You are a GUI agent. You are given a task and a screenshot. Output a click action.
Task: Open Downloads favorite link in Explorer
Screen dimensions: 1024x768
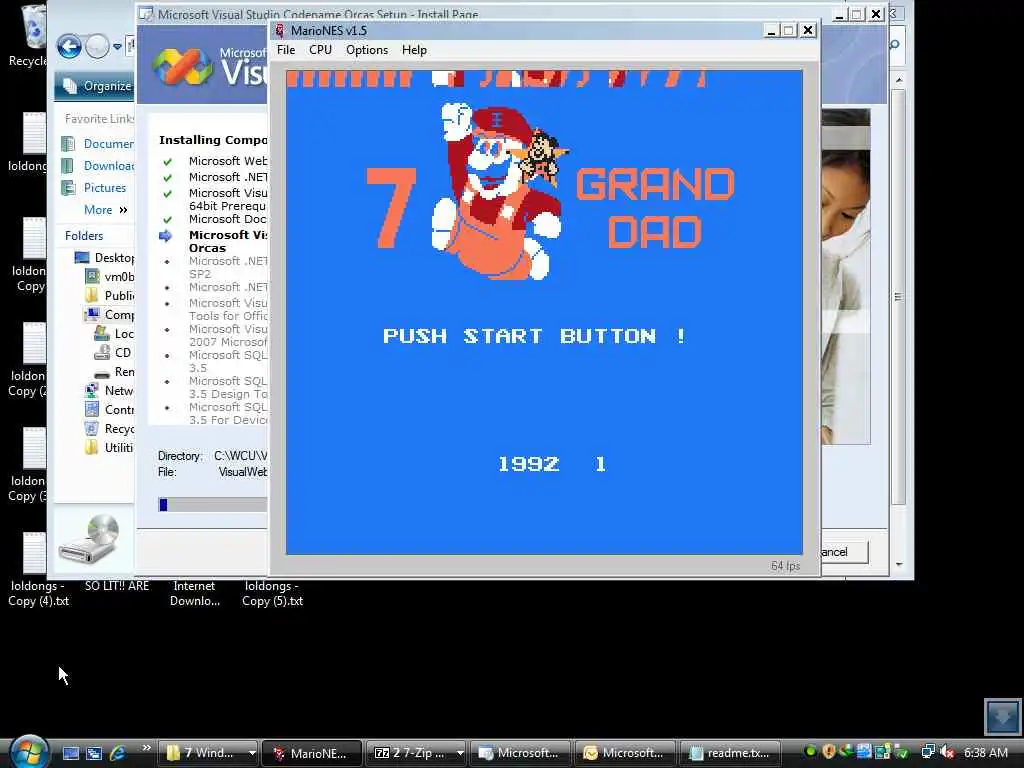[x=97, y=166]
